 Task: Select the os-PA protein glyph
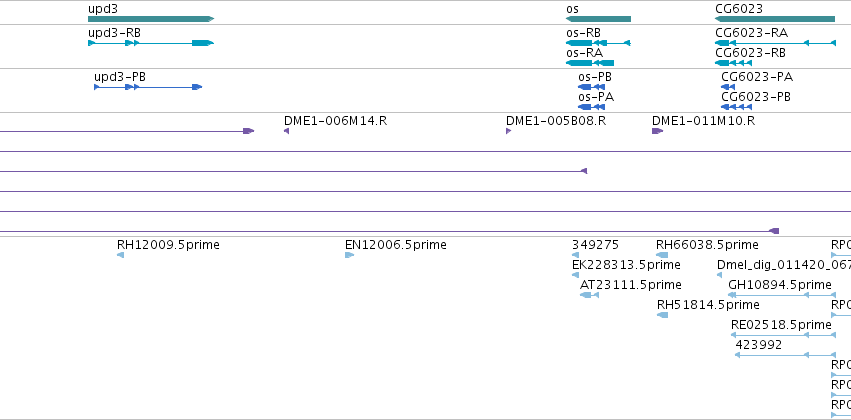pos(591,107)
